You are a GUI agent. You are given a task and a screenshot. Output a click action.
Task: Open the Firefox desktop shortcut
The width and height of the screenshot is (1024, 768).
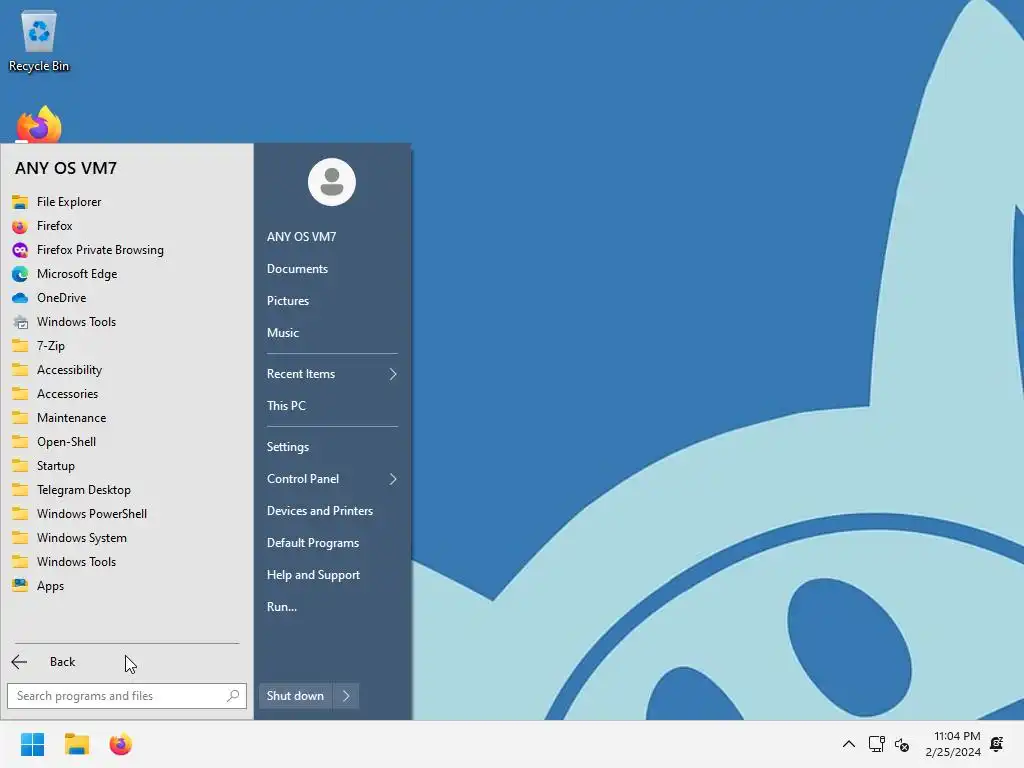(39, 124)
